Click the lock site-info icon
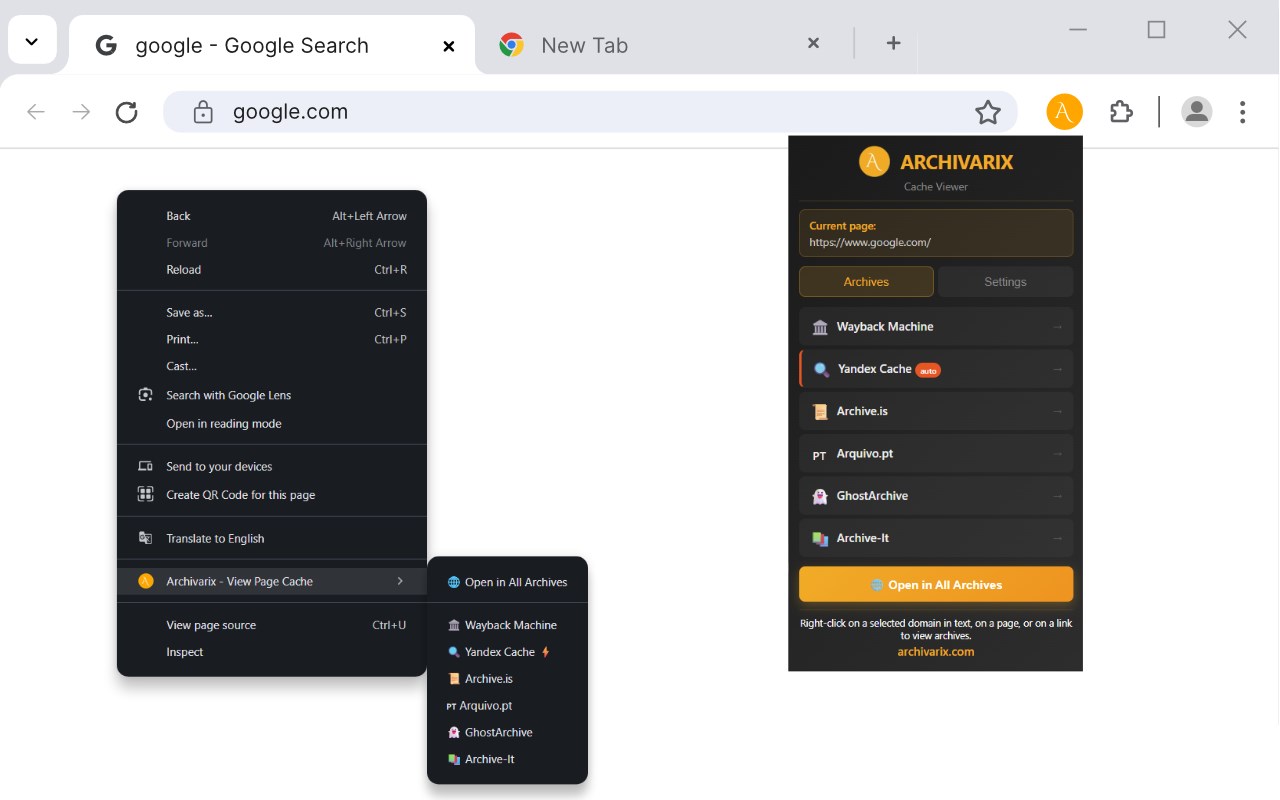The image size is (1280, 800). [203, 112]
